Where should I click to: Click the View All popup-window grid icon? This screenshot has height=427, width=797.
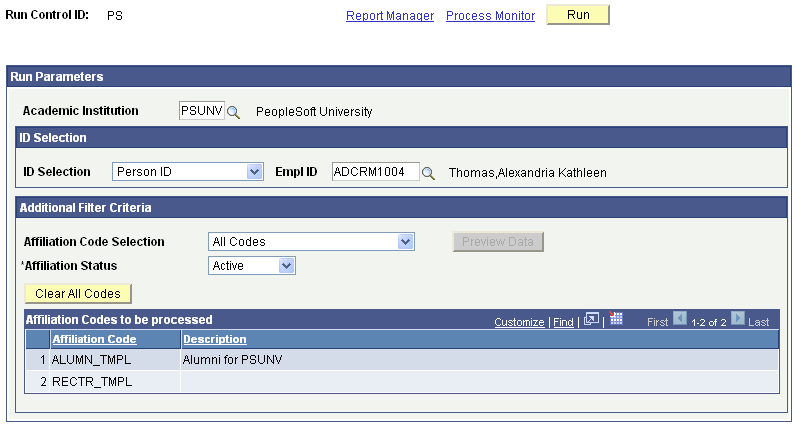tap(591, 319)
